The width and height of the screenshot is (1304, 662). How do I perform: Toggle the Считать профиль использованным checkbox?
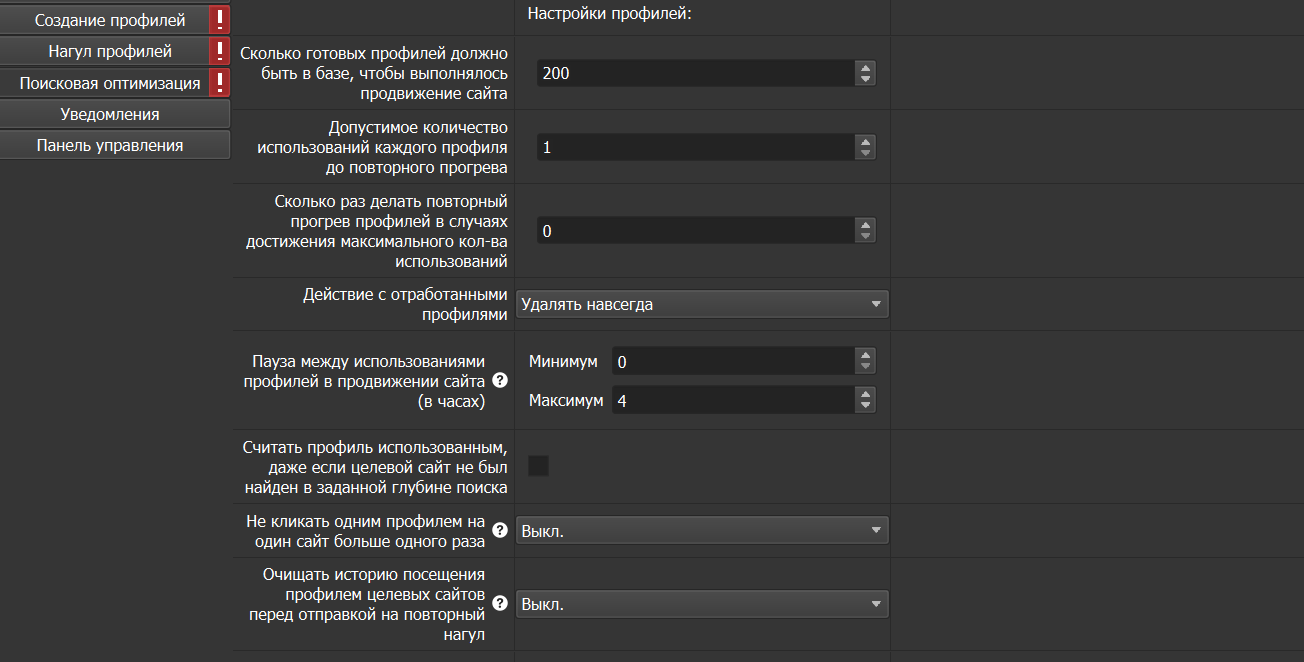(538, 465)
